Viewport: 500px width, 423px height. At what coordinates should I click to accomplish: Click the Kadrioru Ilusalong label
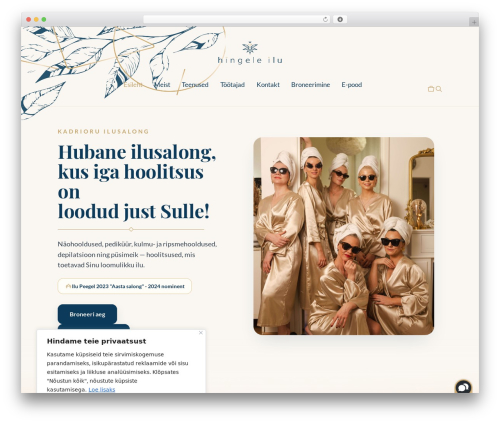tap(103, 131)
